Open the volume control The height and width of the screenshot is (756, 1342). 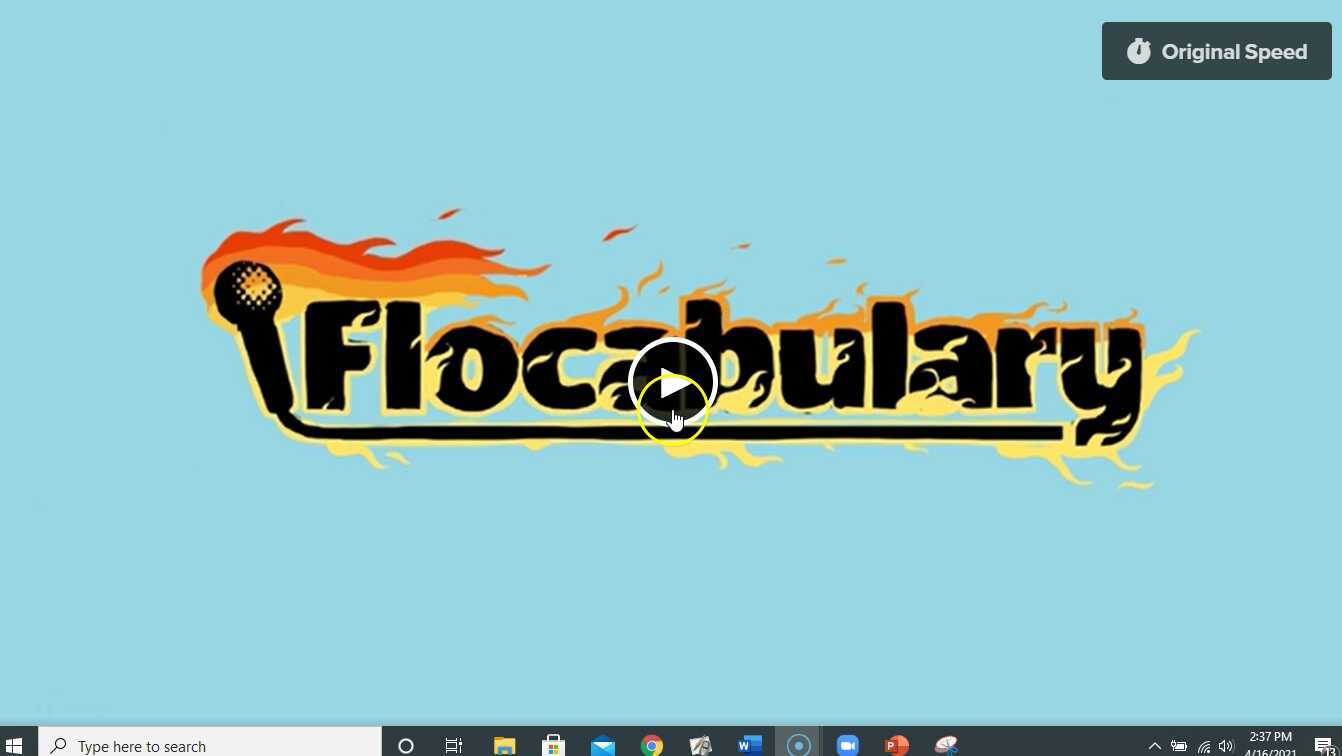tap(1226, 745)
